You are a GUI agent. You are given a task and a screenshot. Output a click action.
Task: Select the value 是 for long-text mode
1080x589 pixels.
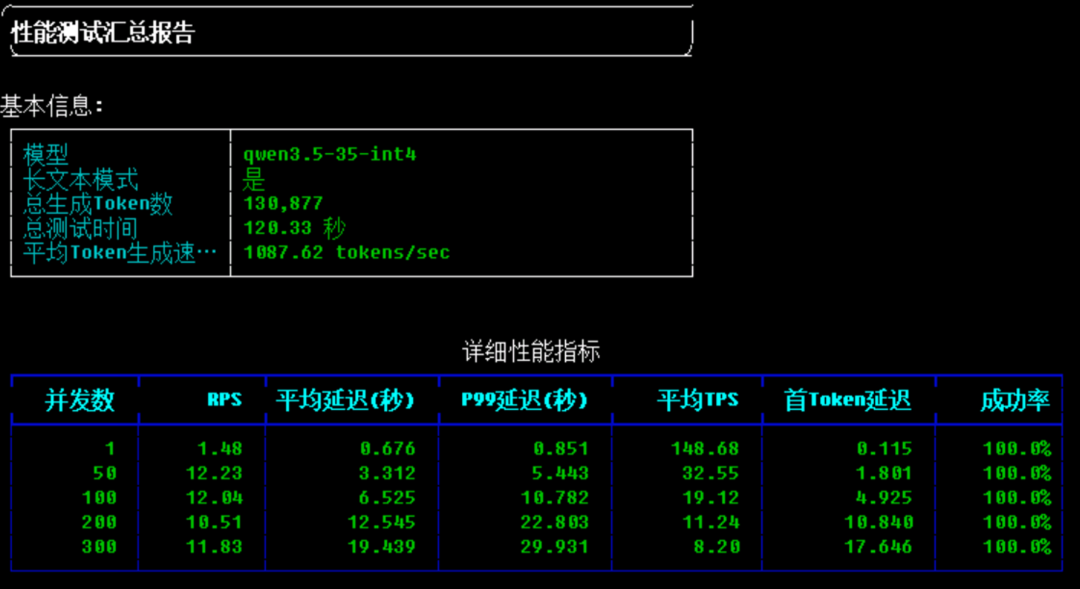tap(253, 179)
